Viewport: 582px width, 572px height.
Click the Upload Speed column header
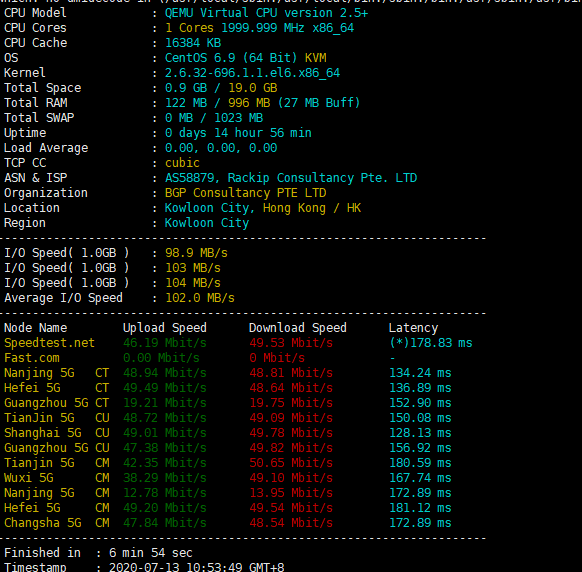(165, 328)
